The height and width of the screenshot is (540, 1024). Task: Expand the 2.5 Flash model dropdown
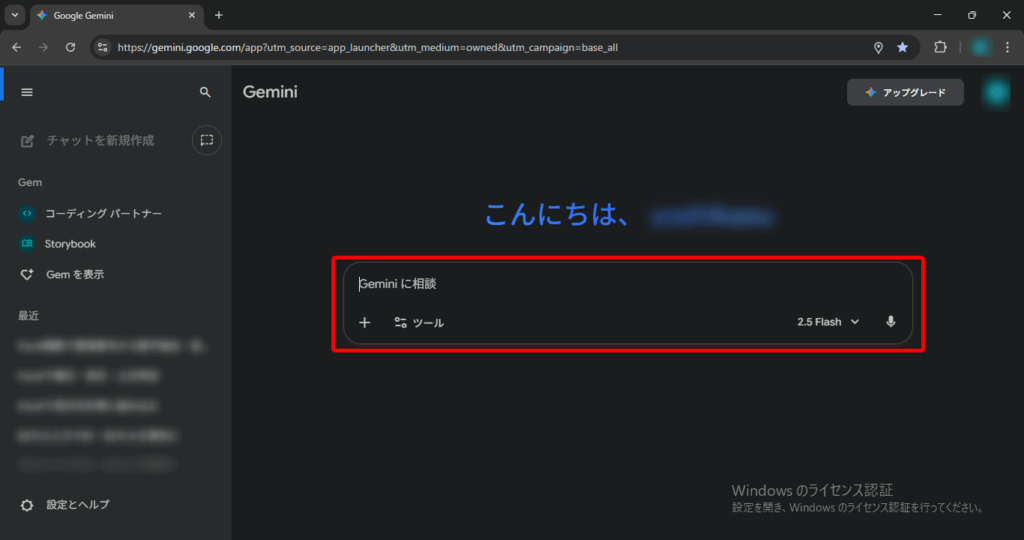828,322
